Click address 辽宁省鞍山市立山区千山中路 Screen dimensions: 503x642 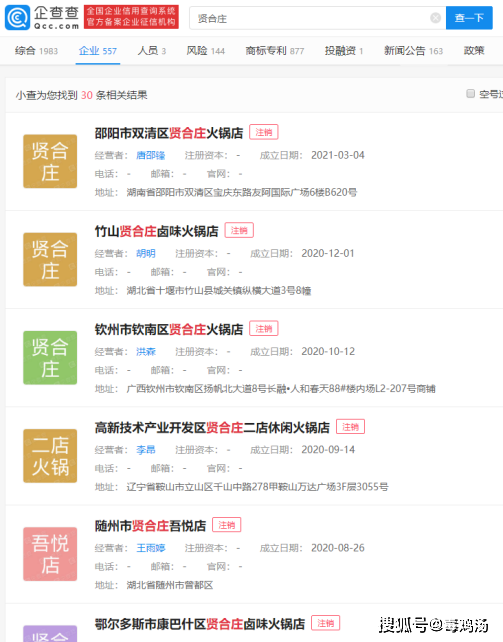[257, 487]
